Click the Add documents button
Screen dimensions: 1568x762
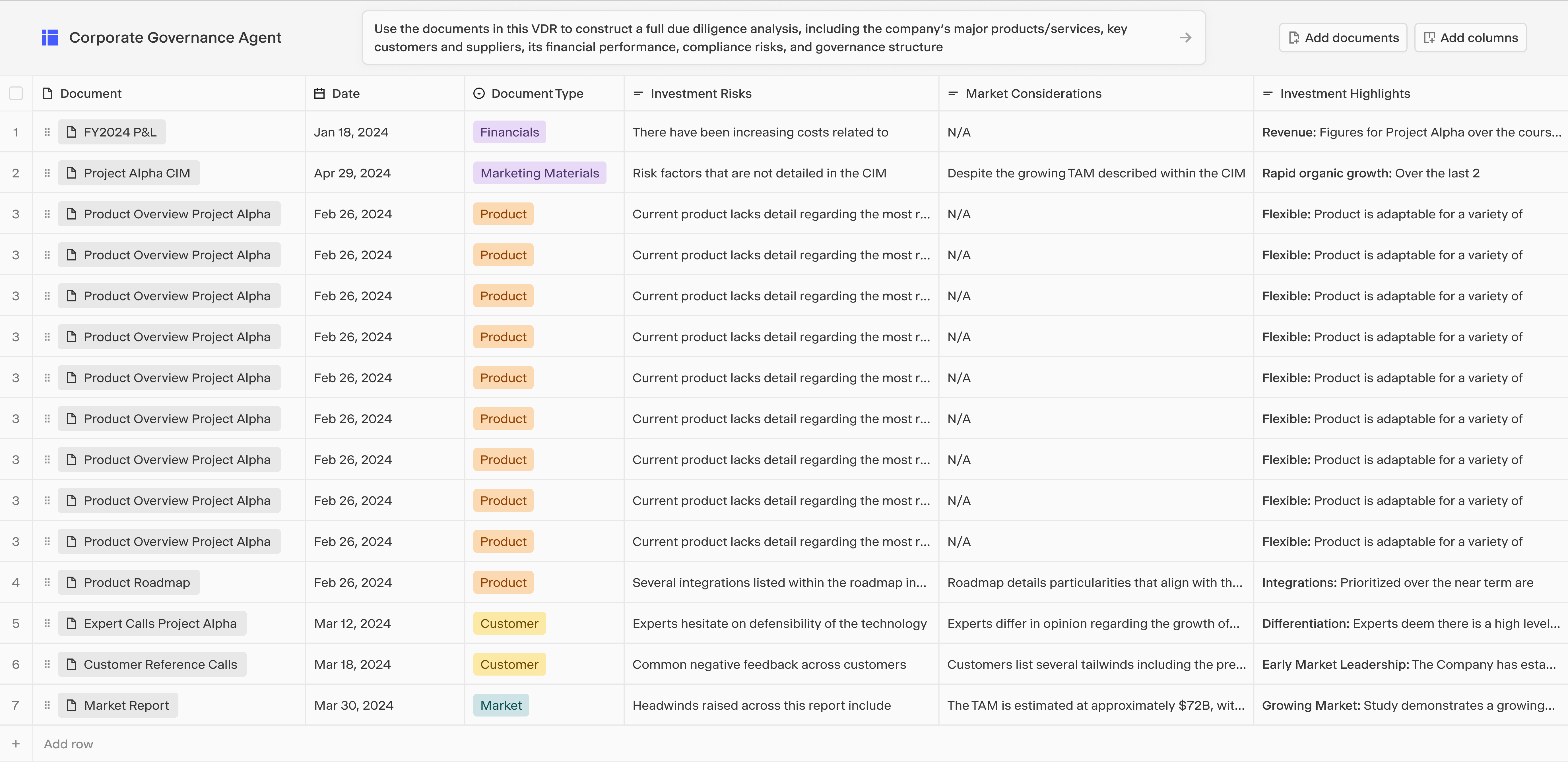1343,37
